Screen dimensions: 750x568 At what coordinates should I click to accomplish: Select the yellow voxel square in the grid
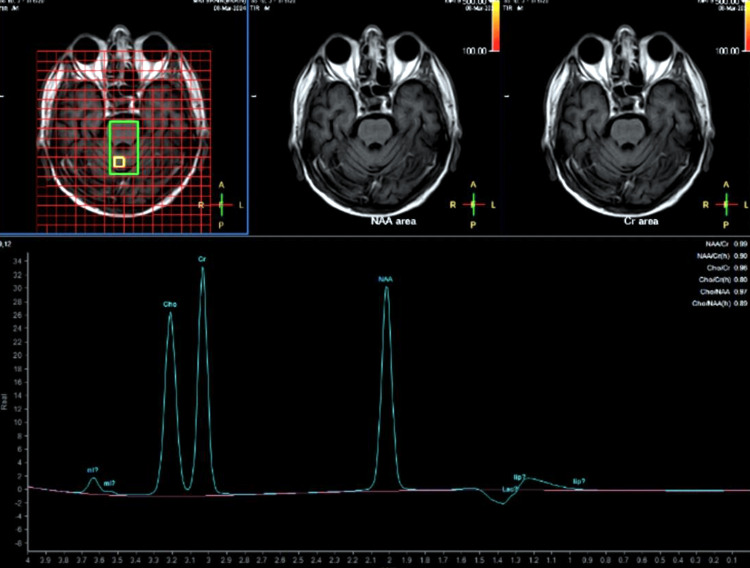tap(120, 162)
